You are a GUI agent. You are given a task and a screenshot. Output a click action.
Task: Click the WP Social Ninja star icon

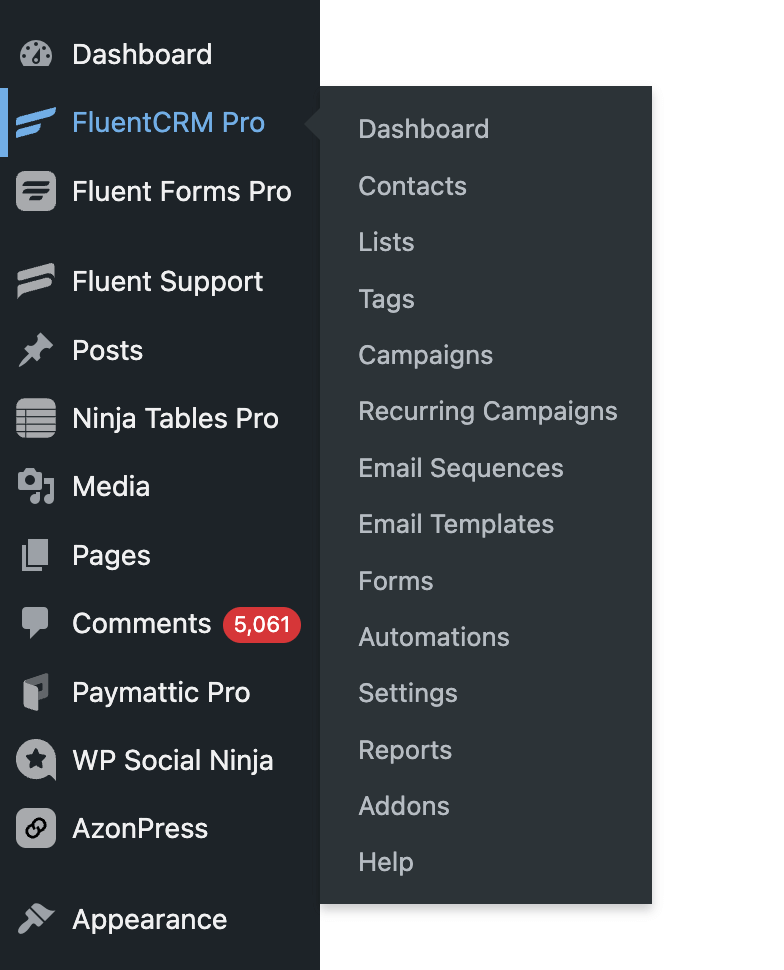click(35, 760)
